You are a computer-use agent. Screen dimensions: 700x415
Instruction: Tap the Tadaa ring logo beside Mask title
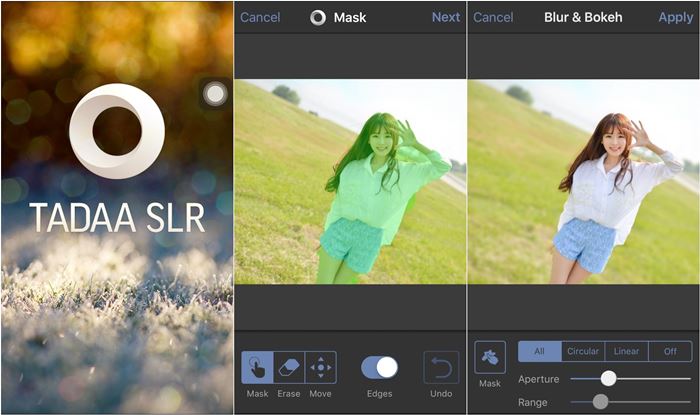pyautogui.click(x=318, y=17)
